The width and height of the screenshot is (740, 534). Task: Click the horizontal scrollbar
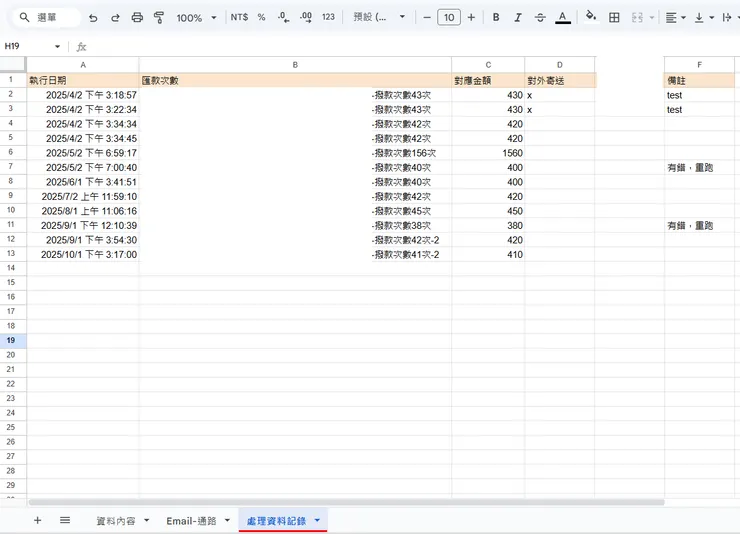(x=346, y=502)
